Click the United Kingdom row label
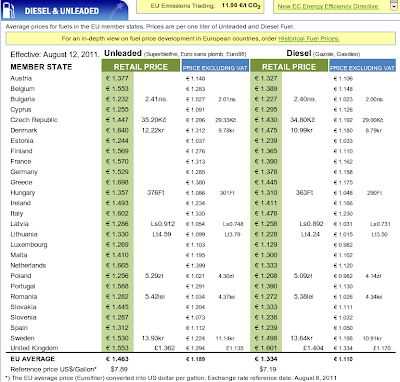400x382 pixels. (34, 348)
